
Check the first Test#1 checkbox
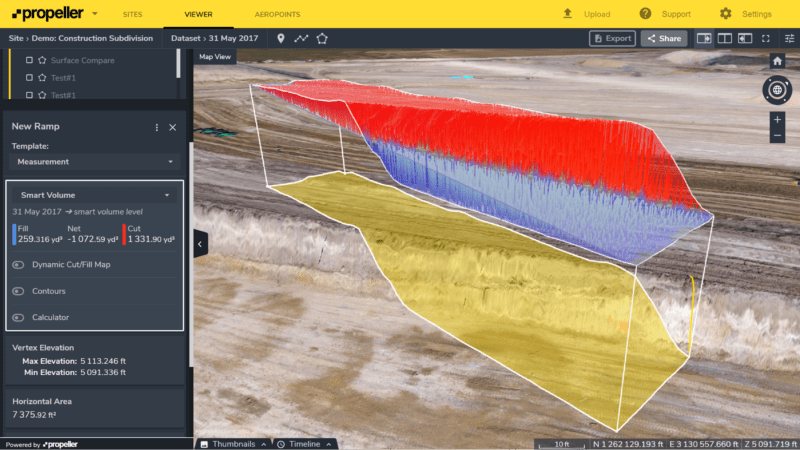click(29, 78)
